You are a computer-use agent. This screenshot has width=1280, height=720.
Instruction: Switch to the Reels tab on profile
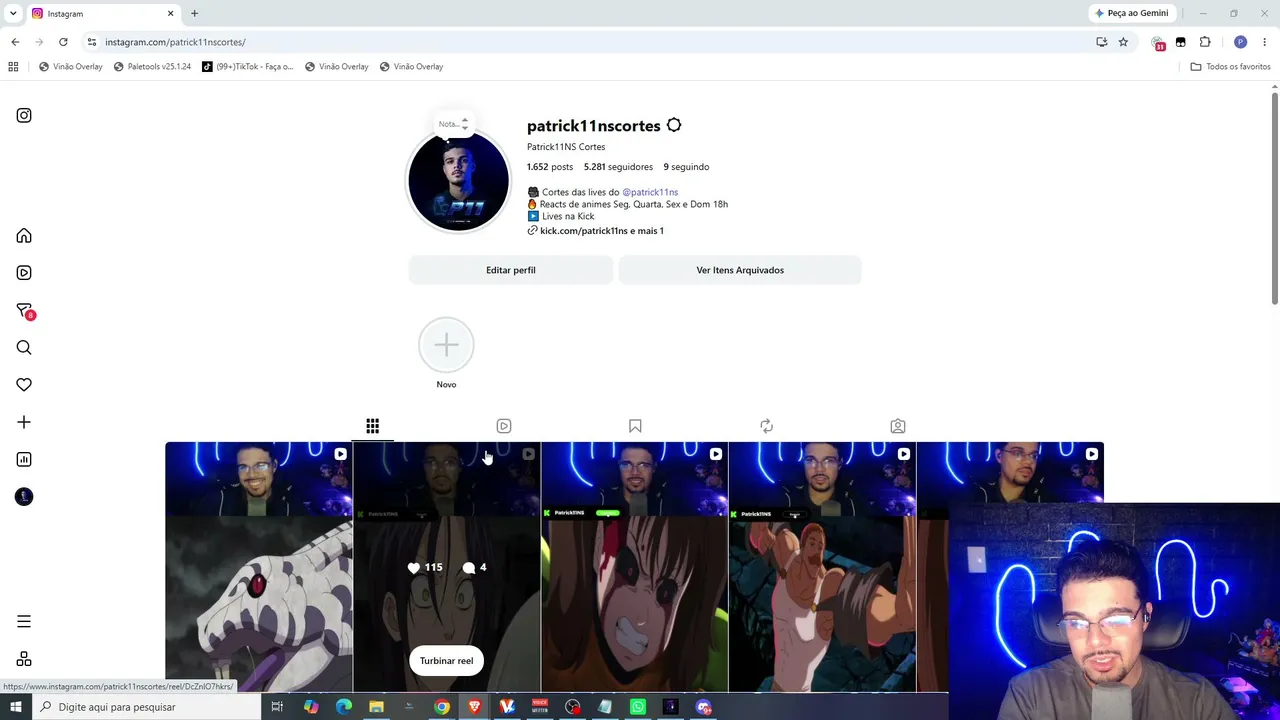(x=504, y=426)
